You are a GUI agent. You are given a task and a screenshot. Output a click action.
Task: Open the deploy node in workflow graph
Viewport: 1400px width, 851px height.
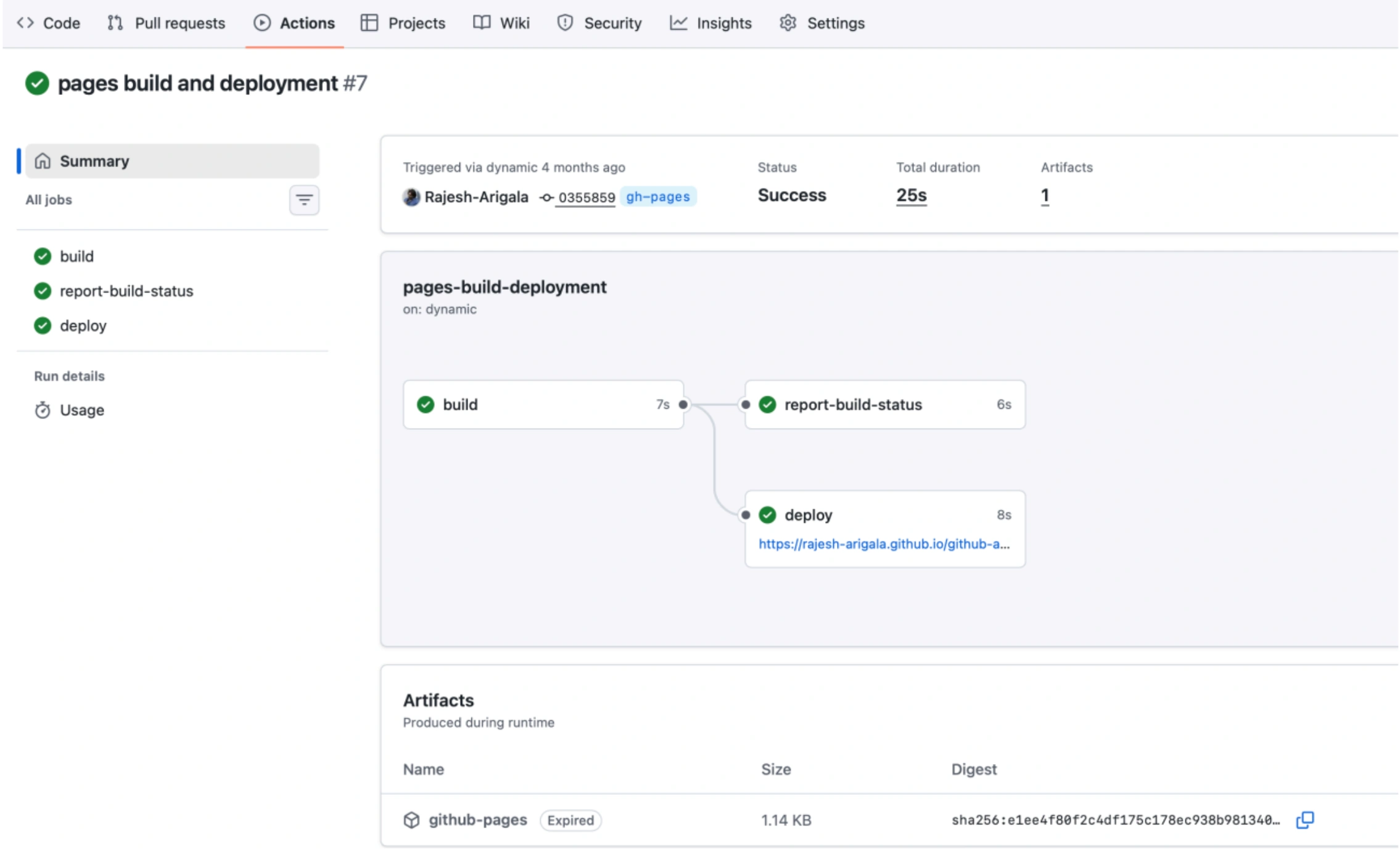(x=885, y=529)
